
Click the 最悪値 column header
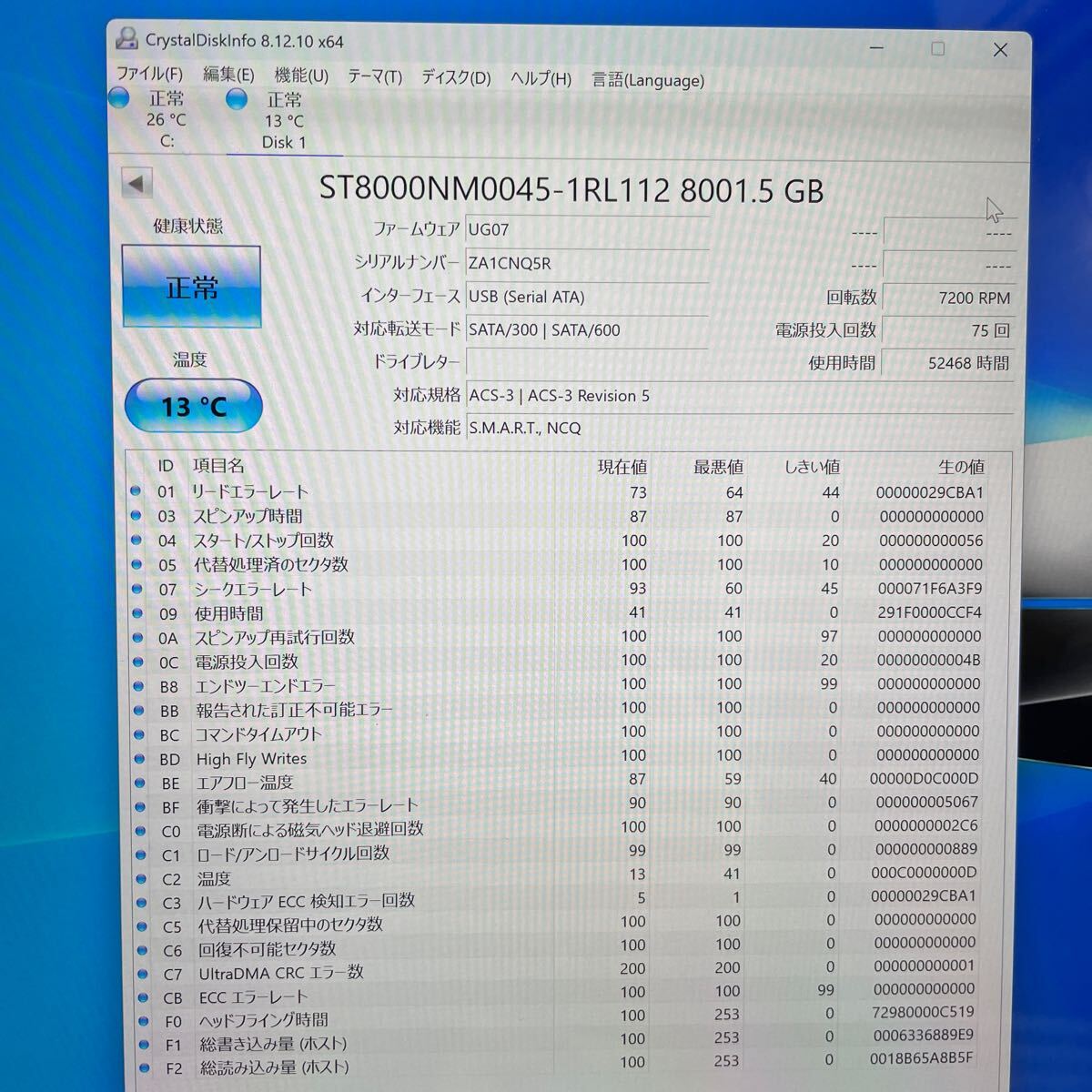[x=718, y=467]
